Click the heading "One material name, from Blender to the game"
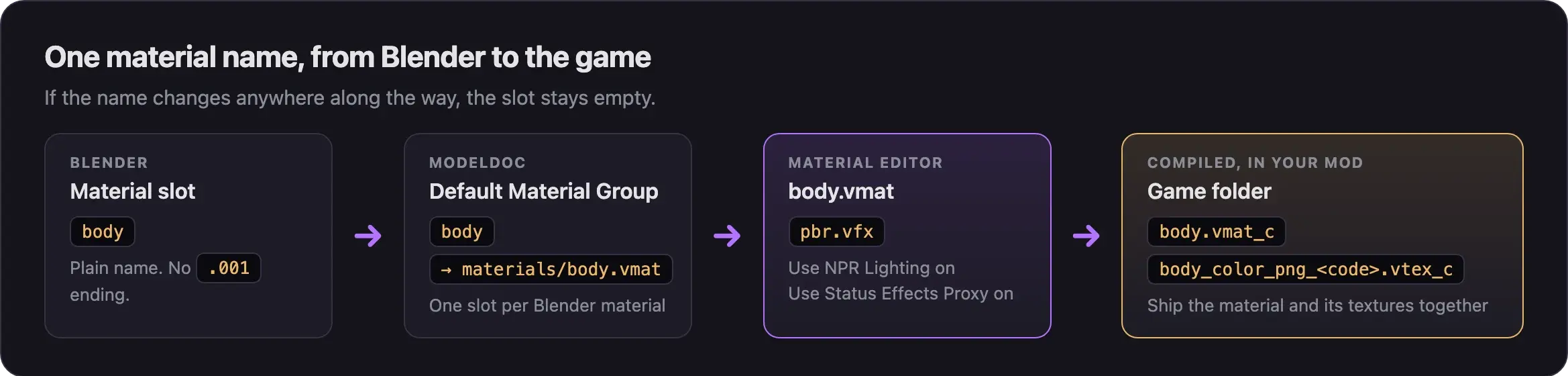The image size is (1568, 376). [347, 58]
